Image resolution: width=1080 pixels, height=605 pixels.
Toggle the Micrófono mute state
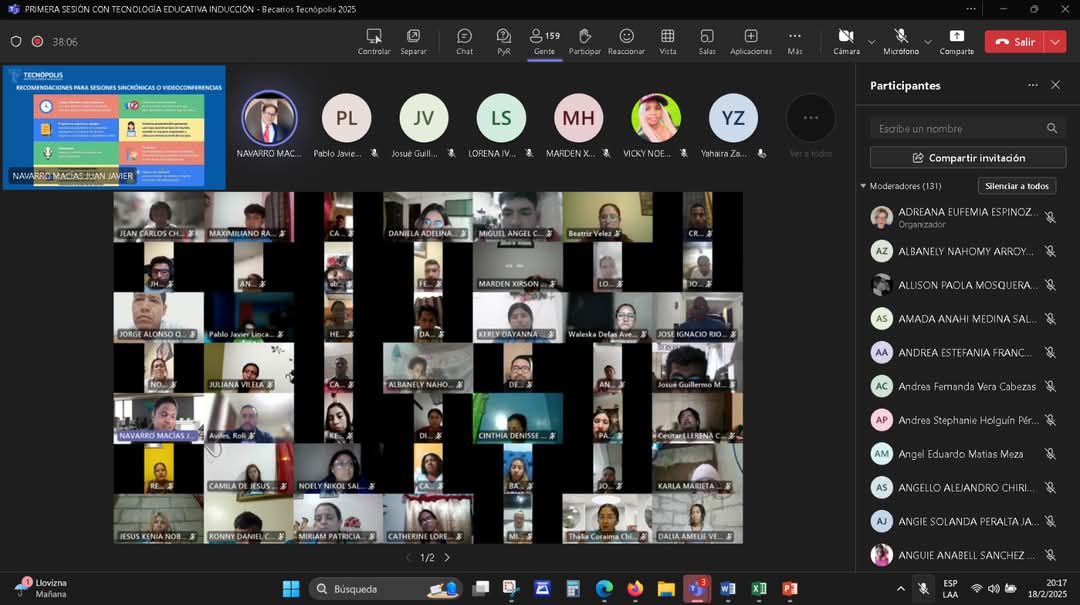tap(900, 41)
